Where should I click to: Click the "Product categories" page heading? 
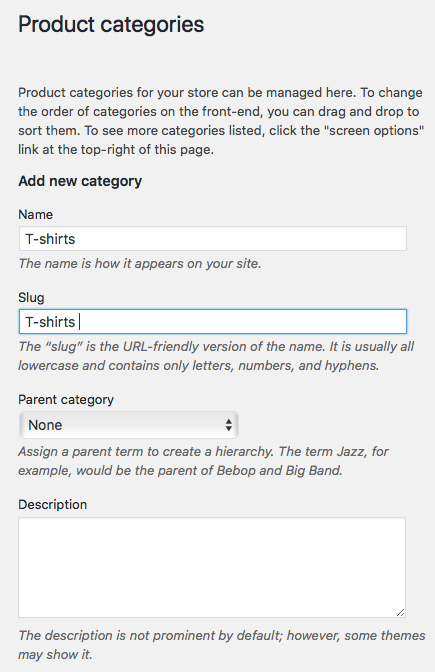[111, 24]
